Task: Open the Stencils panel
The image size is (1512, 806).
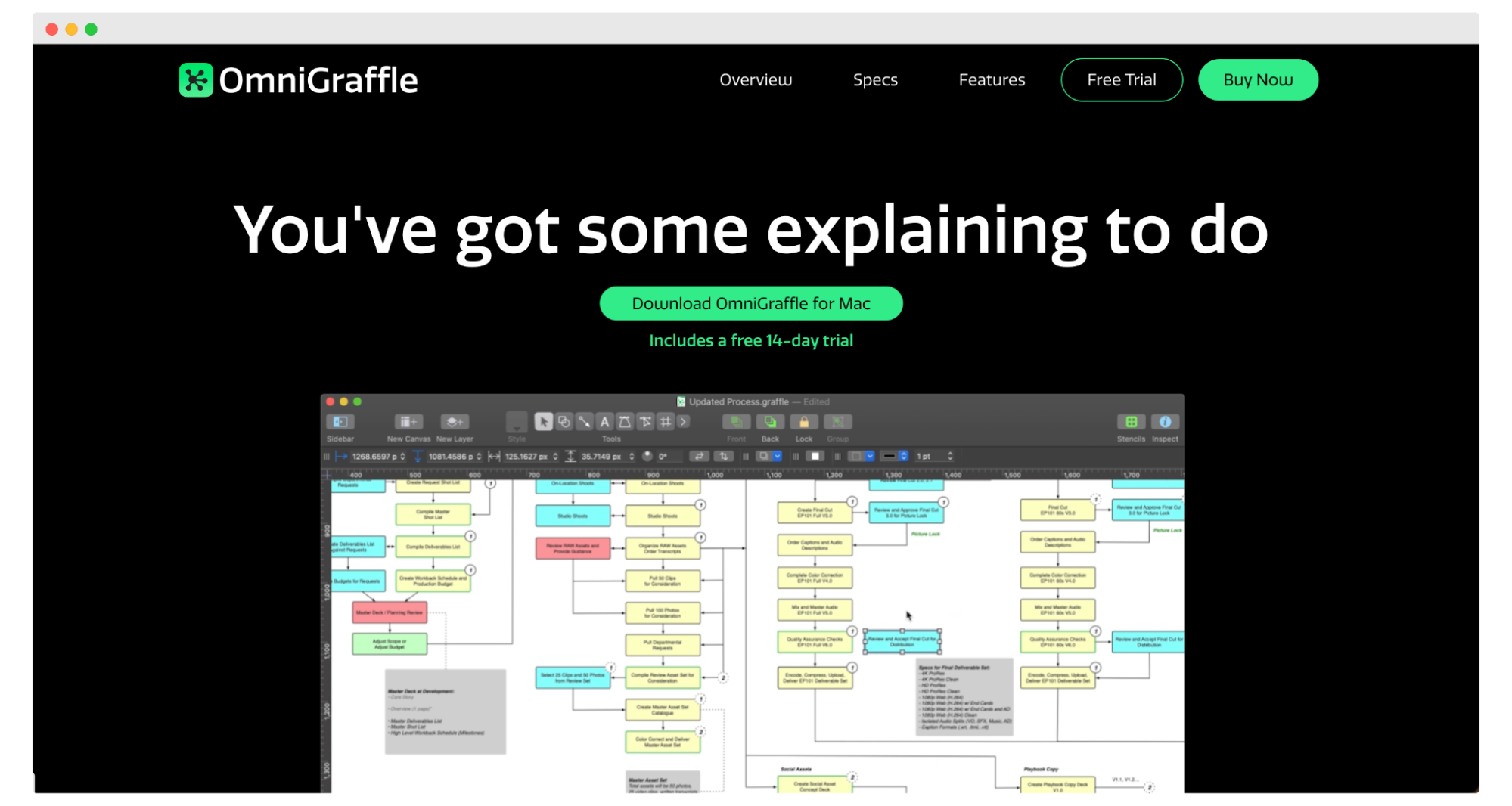Action: 1131,422
